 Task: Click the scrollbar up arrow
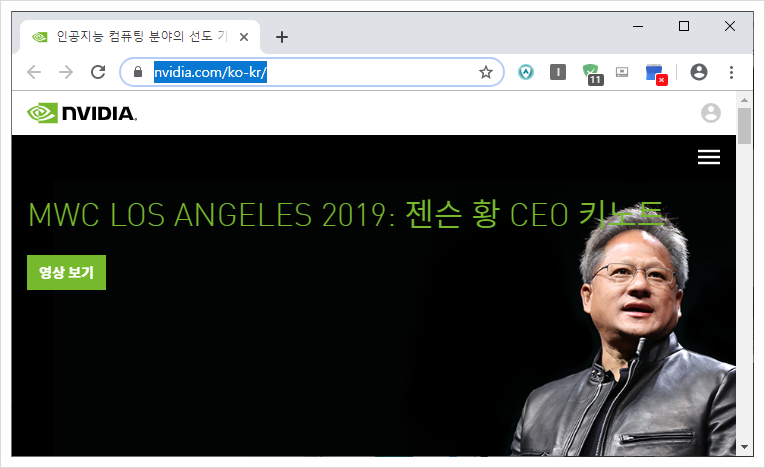pyautogui.click(x=744, y=100)
